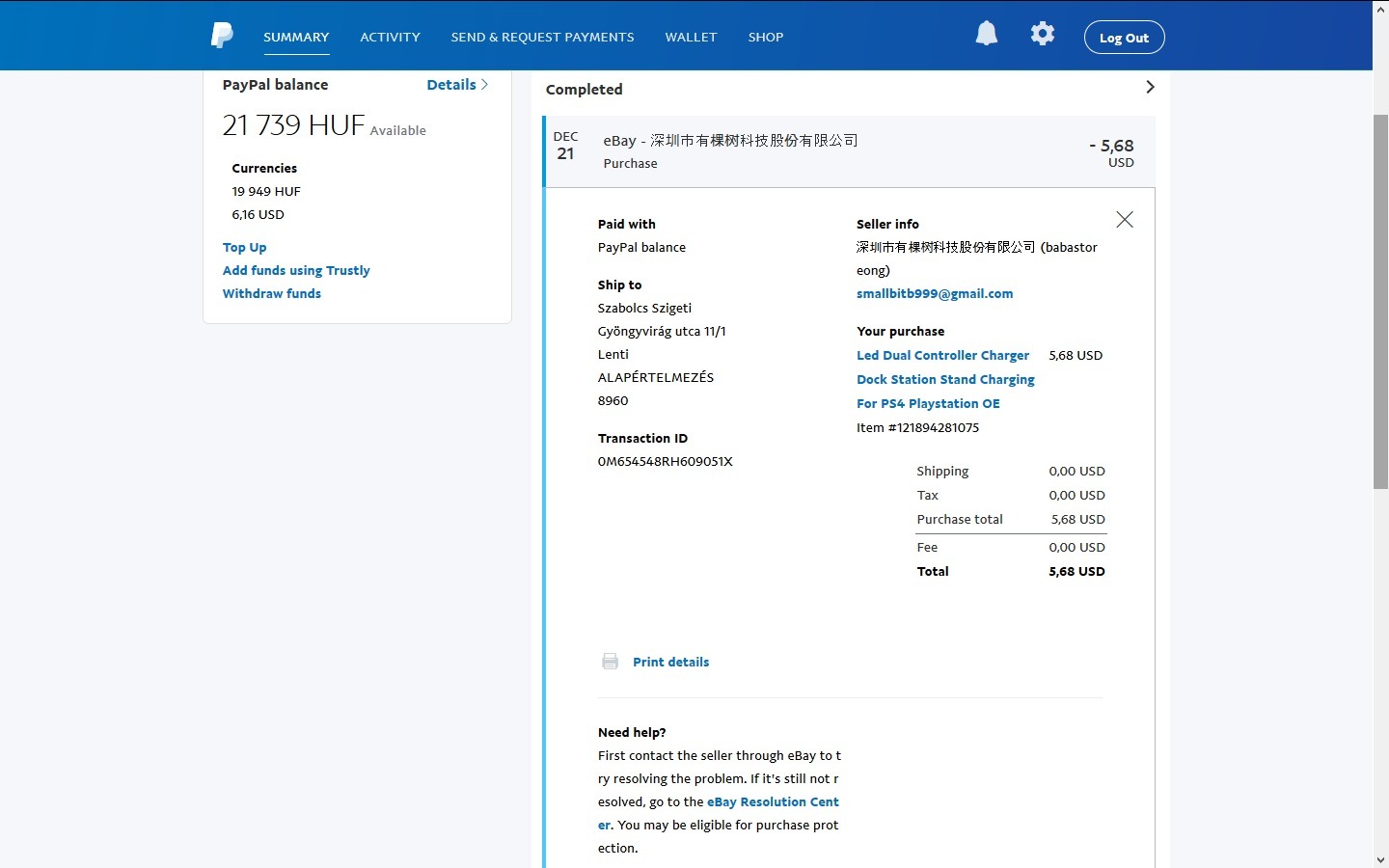The height and width of the screenshot is (868, 1389).
Task: Click the Gyöngyvirág utca 11/1 address line
Action: click(x=662, y=332)
